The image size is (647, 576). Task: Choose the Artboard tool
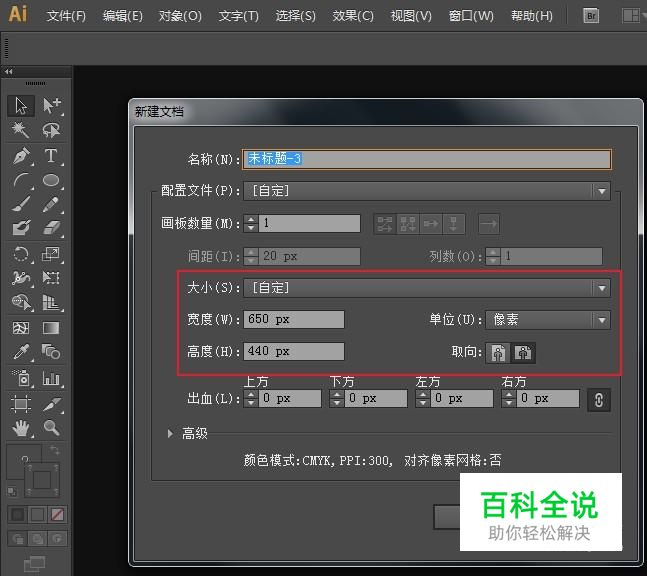click(x=21, y=404)
